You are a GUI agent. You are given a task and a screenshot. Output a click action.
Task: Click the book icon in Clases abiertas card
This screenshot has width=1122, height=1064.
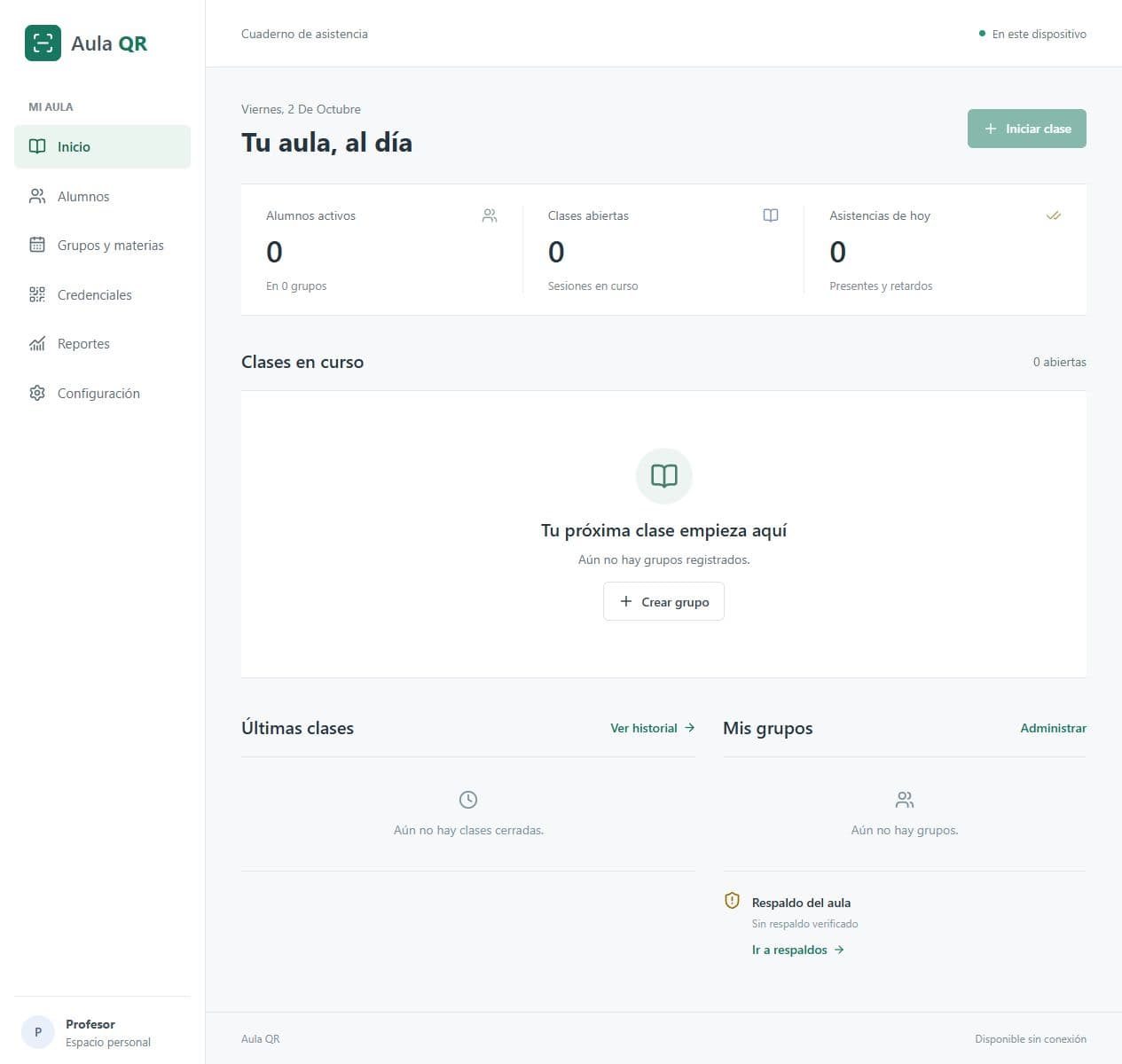[771, 215]
